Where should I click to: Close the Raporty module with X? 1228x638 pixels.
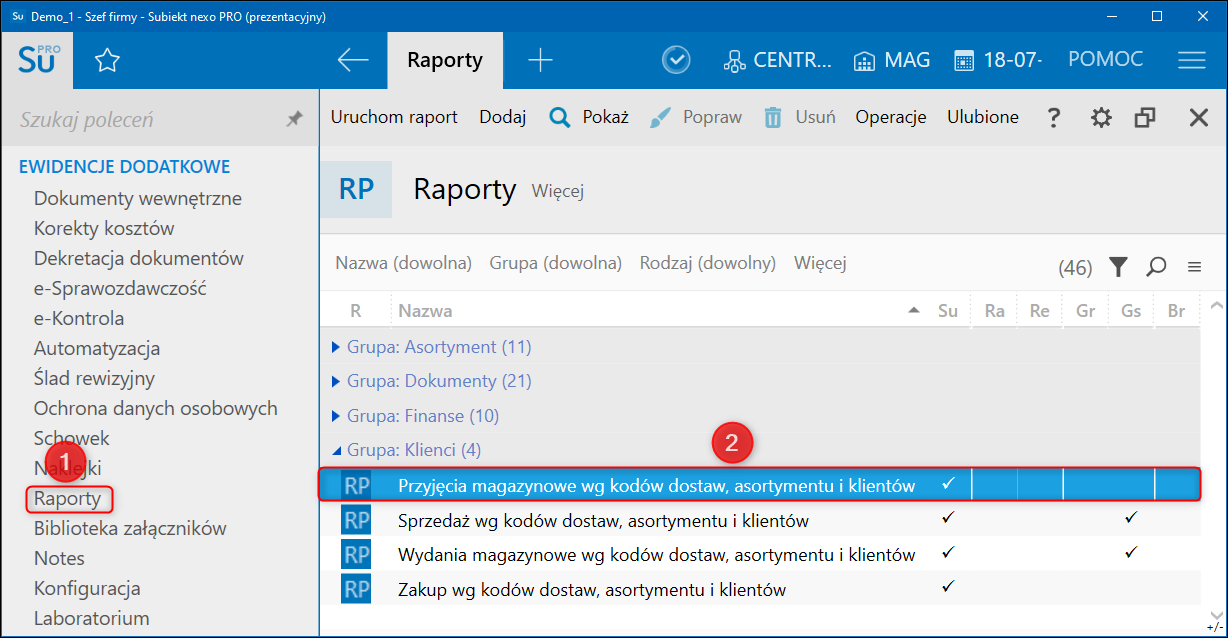pyautogui.click(x=1199, y=118)
